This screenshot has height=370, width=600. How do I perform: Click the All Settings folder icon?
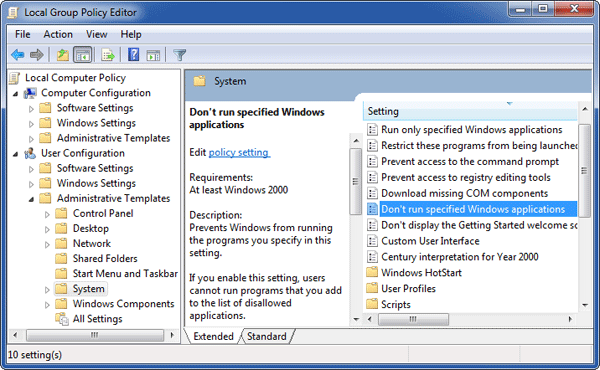coord(62,319)
